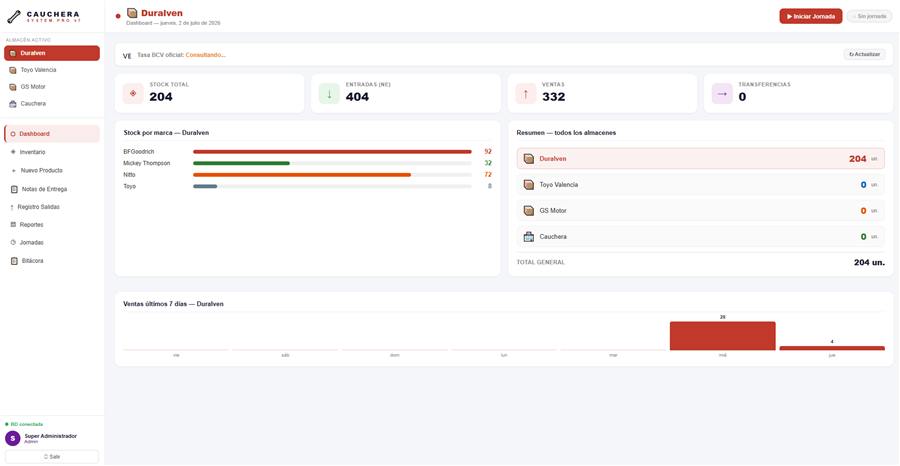Click the Notas de Entrega clipboard icon

point(14,189)
